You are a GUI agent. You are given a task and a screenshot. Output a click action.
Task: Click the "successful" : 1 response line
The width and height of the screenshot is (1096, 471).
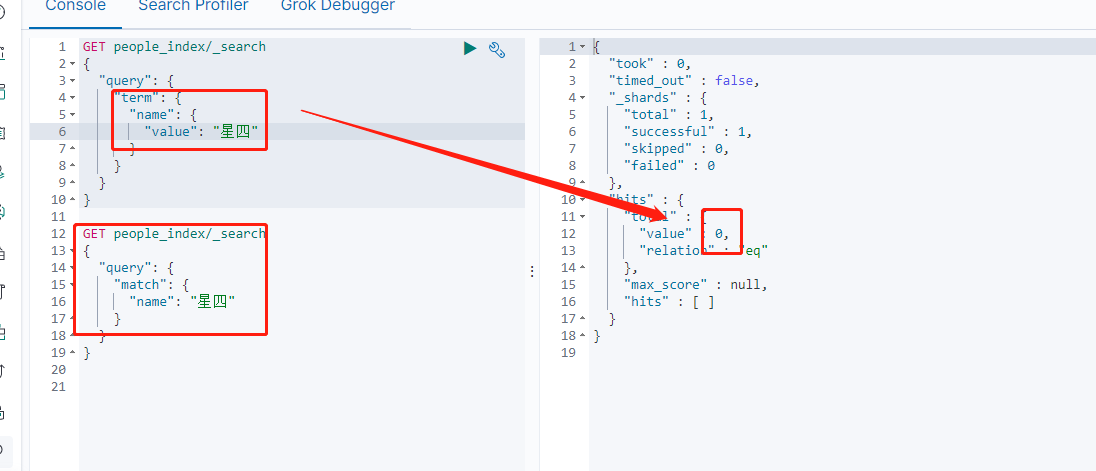tap(688, 132)
